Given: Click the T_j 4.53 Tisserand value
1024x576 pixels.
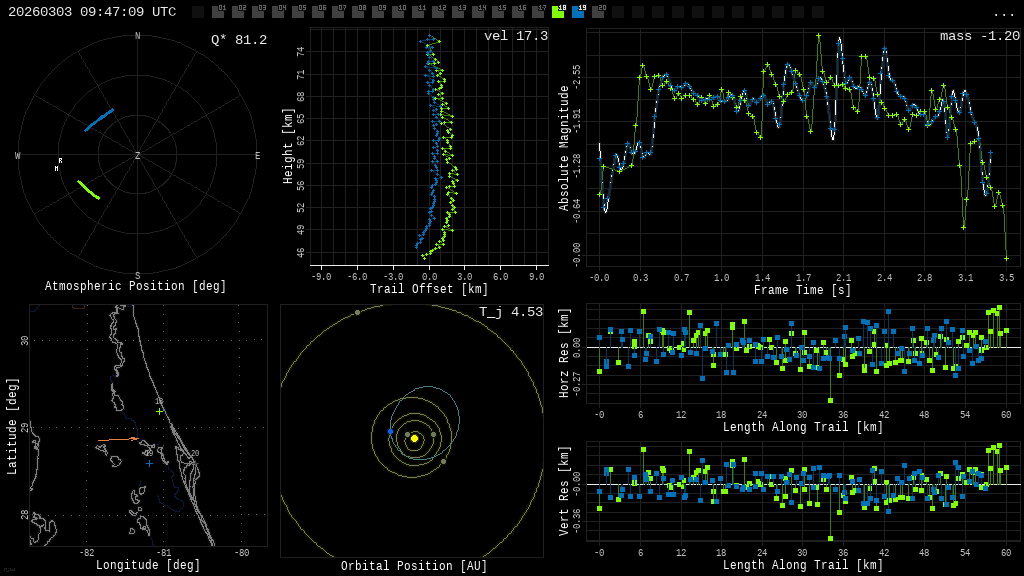Looking at the screenshot, I should (x=510, y=312).
